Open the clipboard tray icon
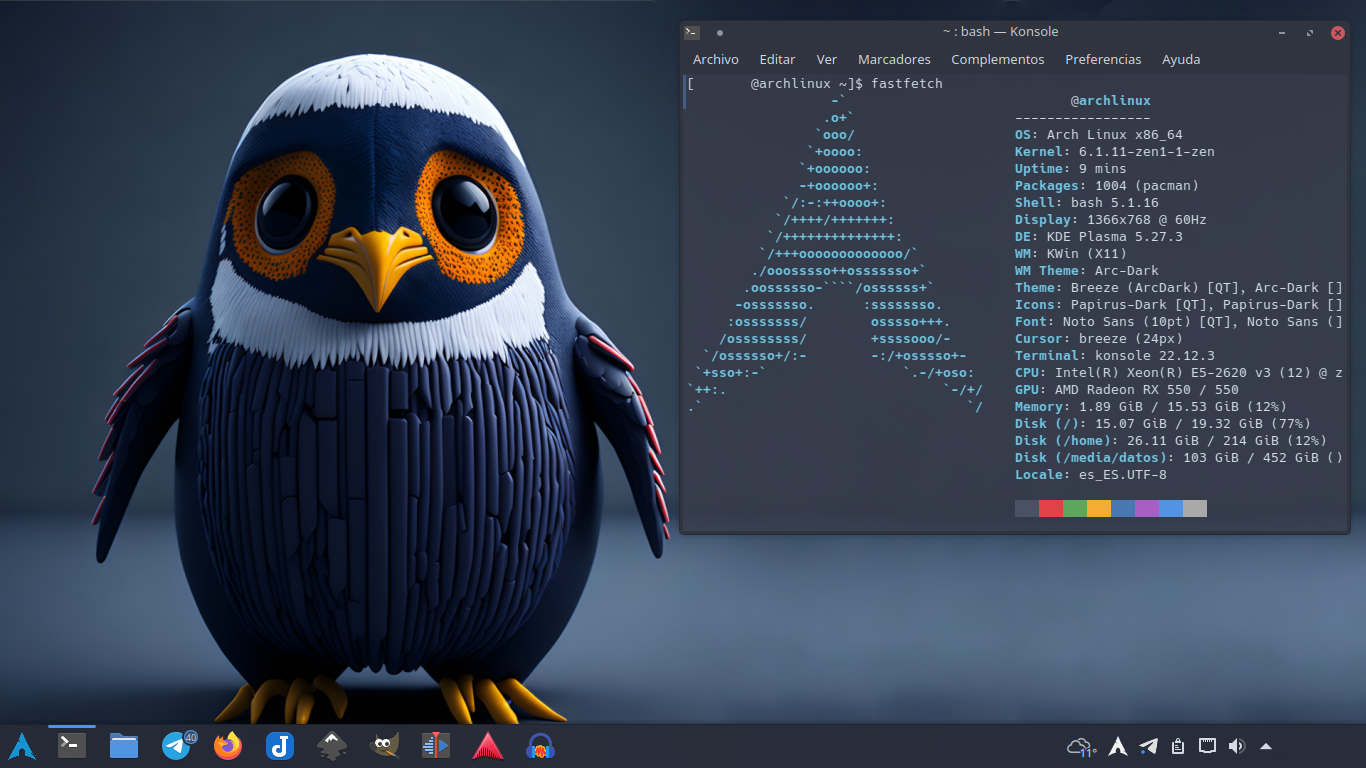The width and height of the screenshot is (1366, 768). 1178,746
